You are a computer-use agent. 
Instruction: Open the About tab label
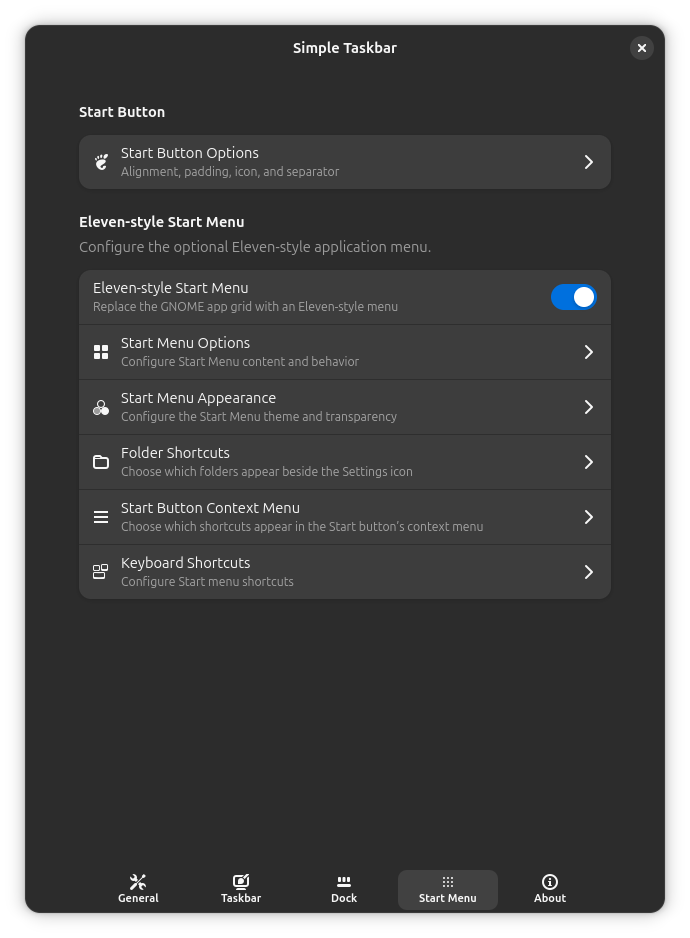(550, 898)
